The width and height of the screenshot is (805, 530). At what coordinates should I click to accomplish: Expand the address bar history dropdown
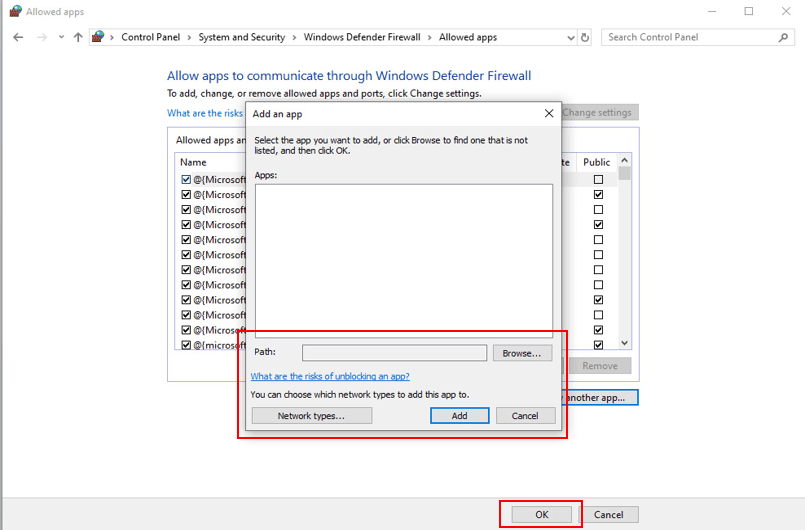coord(570,37)
